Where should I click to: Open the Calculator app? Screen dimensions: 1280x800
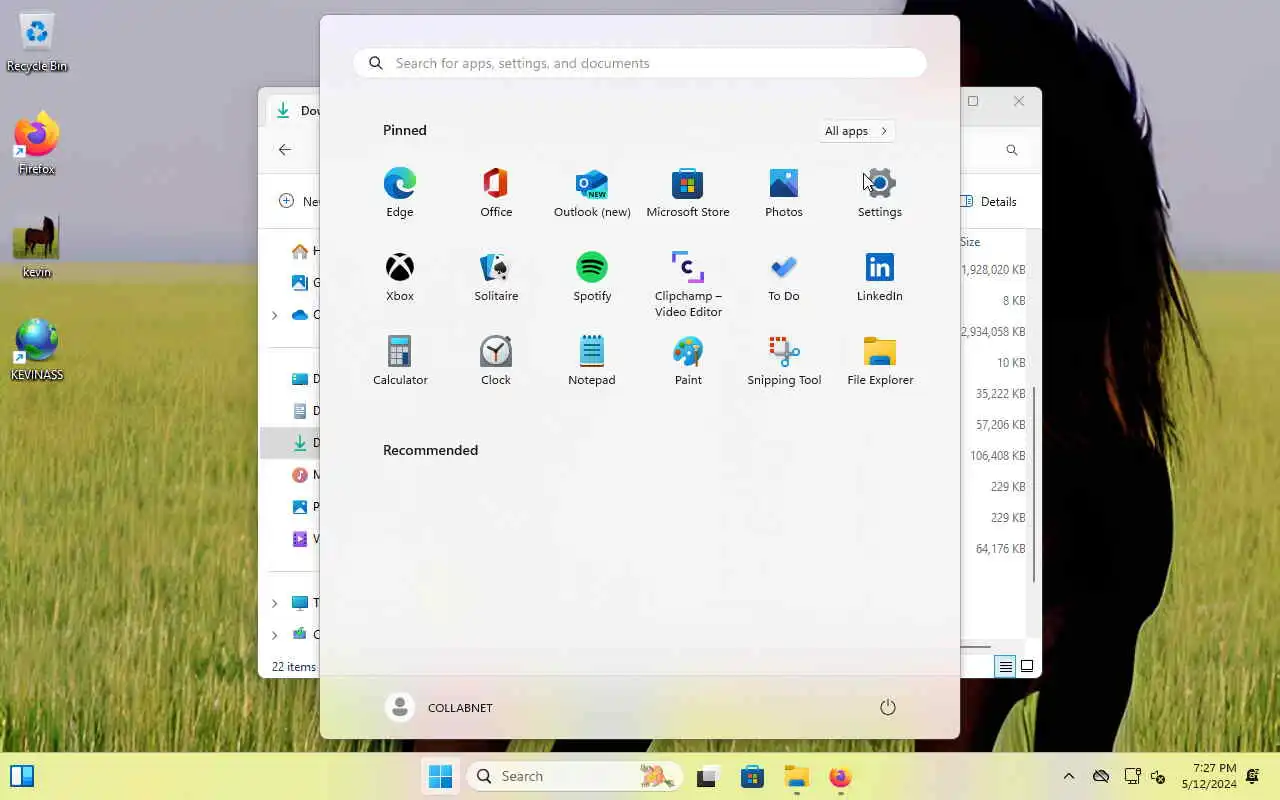tap(400, 360)
